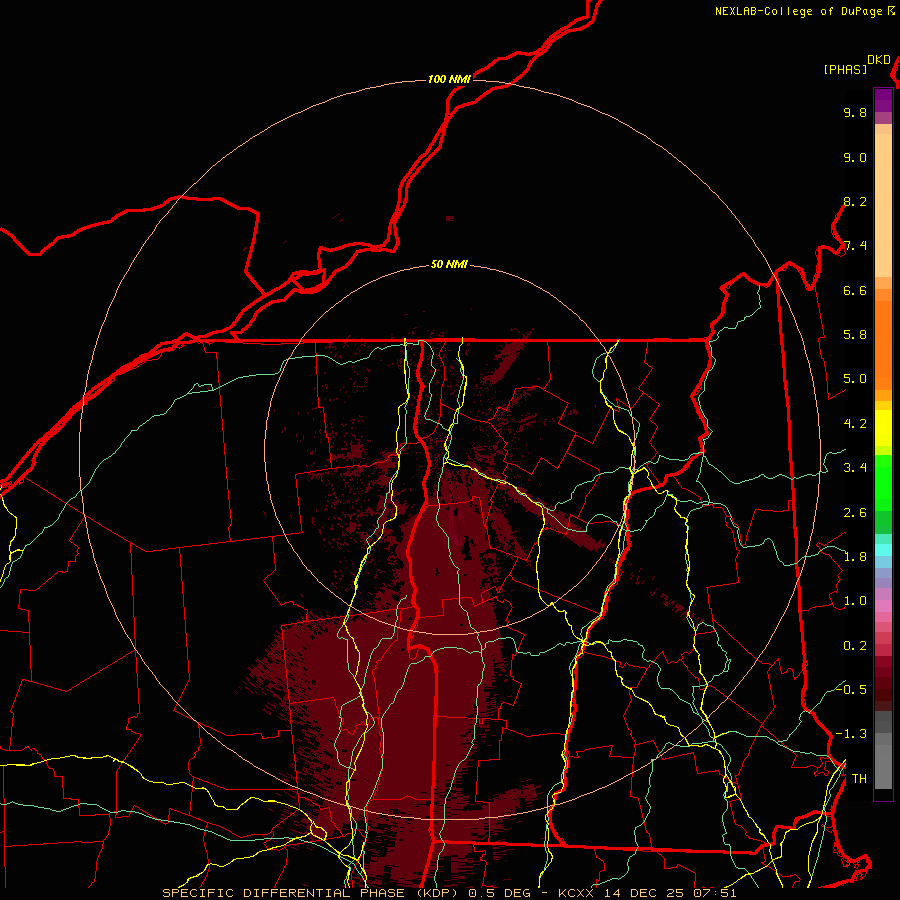Select the 100 NMI range ring label
Image resolution: width=900 pixels, height=900 pixels.
coord(449,79)
